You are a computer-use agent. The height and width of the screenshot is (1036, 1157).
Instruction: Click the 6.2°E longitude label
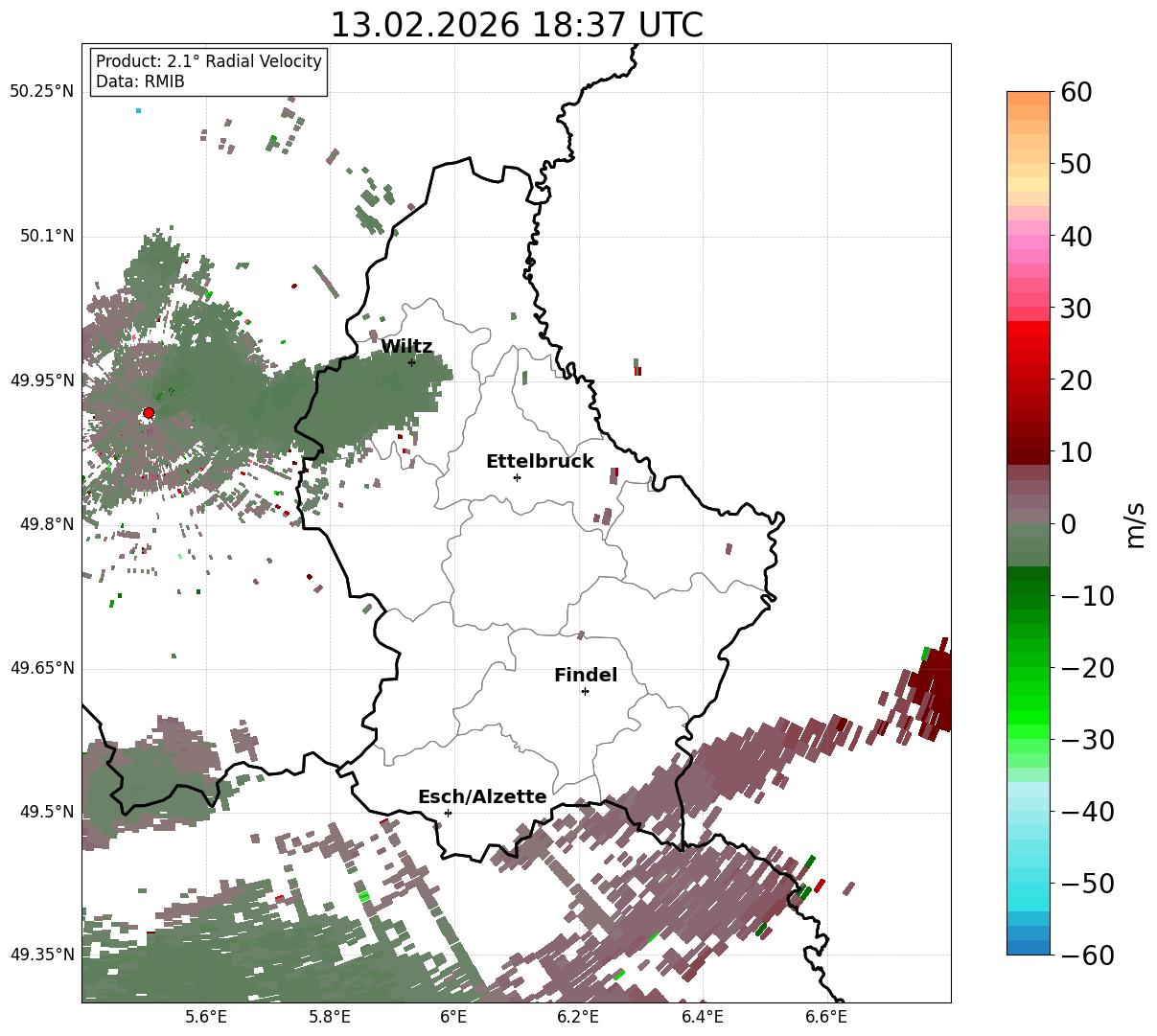[x=579, y=1018]
